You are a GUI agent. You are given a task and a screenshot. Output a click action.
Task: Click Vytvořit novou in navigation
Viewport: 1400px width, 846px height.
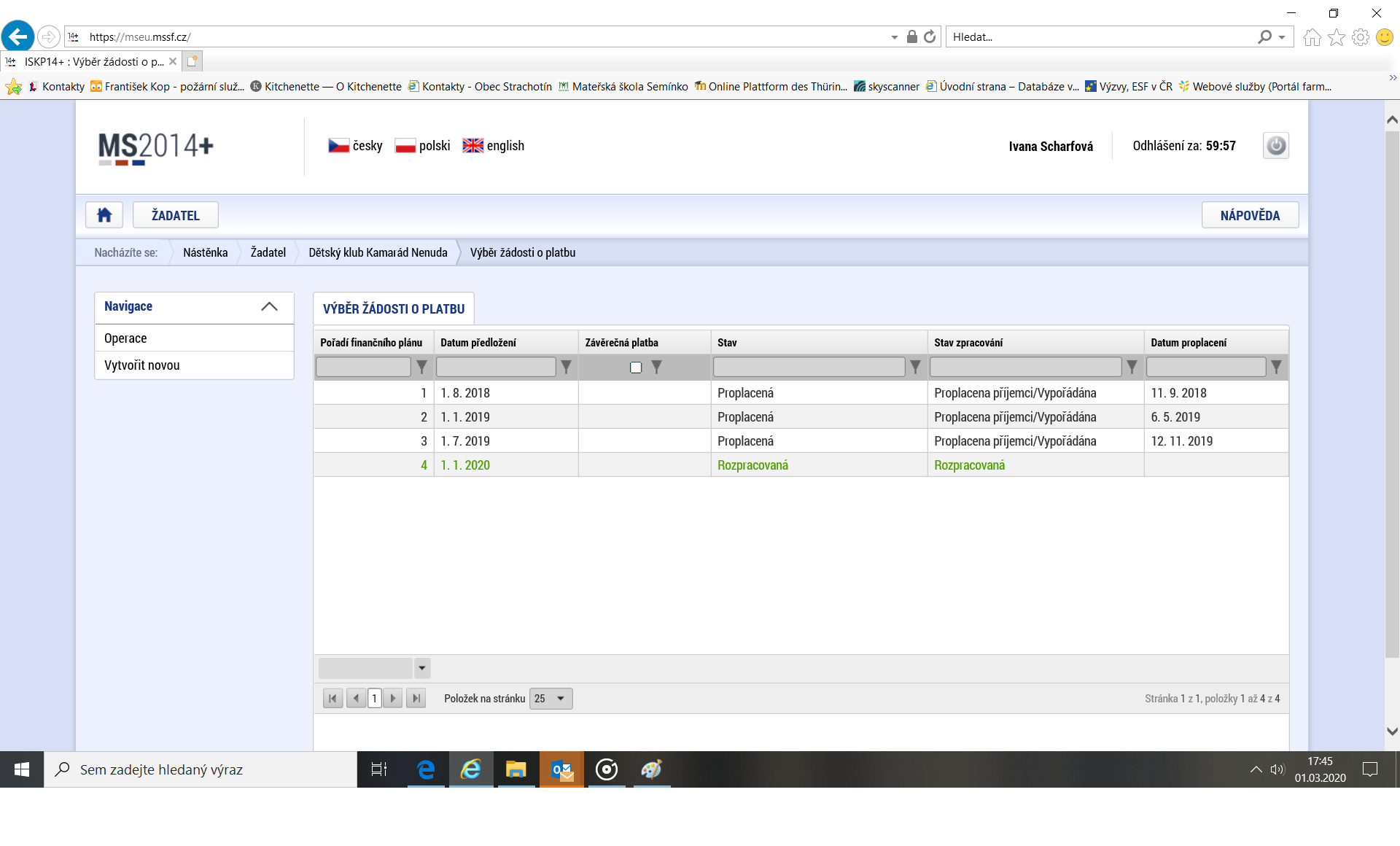[x=142, y=365]
